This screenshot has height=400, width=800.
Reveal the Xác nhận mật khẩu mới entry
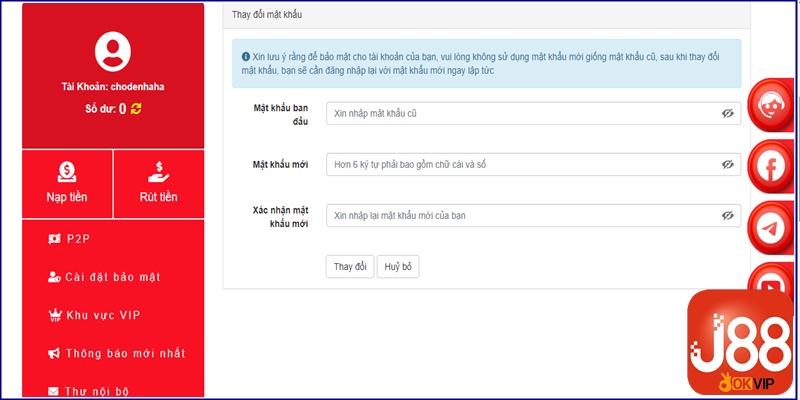point(727,215)
